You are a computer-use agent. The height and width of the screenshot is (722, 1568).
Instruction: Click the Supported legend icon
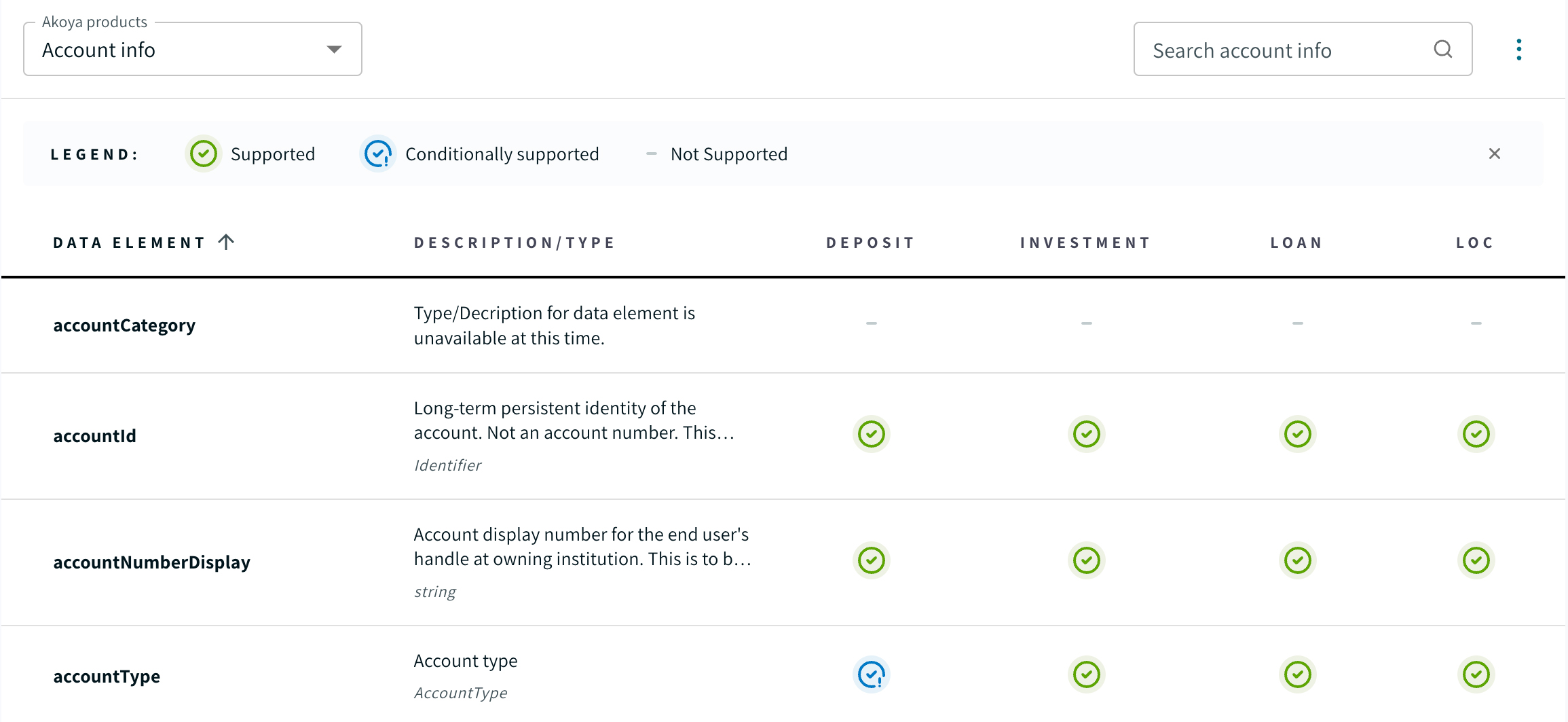click(x=203, y=154)
